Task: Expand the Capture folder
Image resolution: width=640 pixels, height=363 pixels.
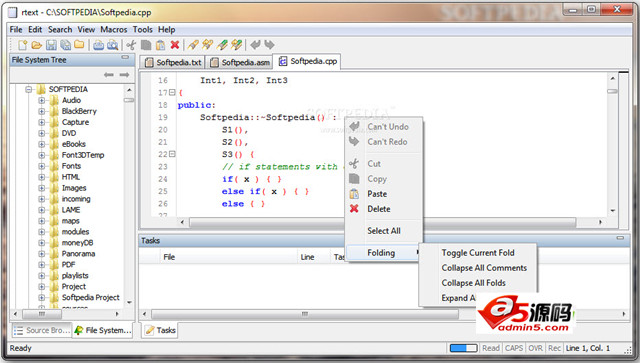Action: coord(42,122)
